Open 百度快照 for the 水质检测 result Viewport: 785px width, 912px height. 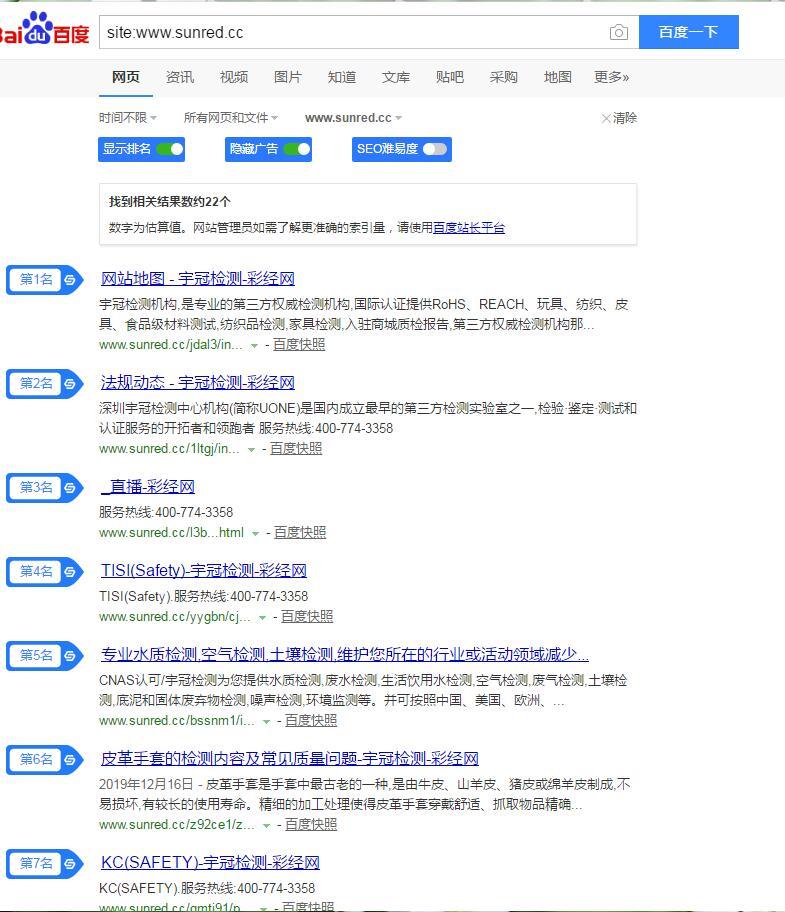click(x=311, y=721)
